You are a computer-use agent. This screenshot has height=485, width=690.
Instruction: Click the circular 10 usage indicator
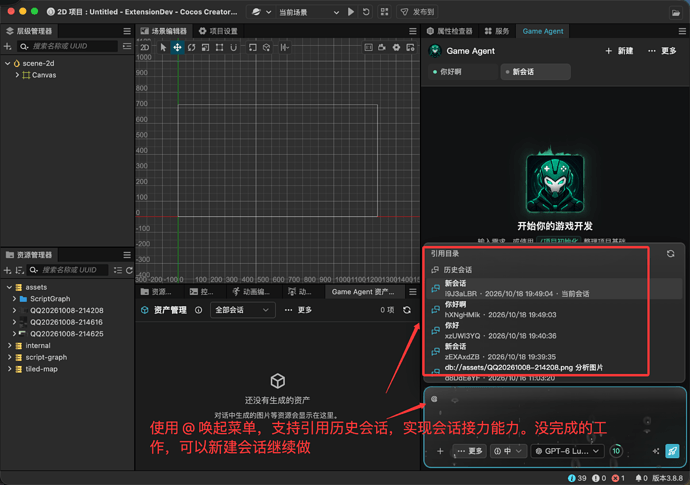[616, 451]
